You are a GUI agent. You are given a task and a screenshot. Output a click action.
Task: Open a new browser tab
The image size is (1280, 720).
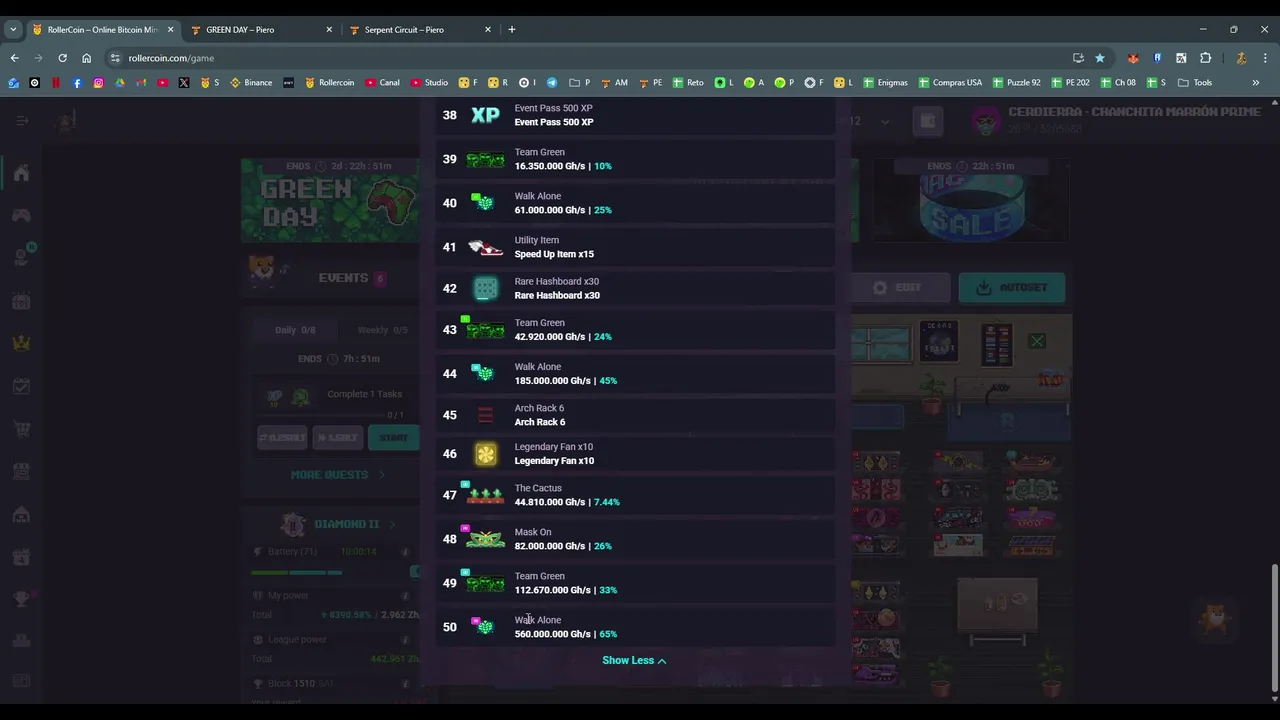pos(512,29)
